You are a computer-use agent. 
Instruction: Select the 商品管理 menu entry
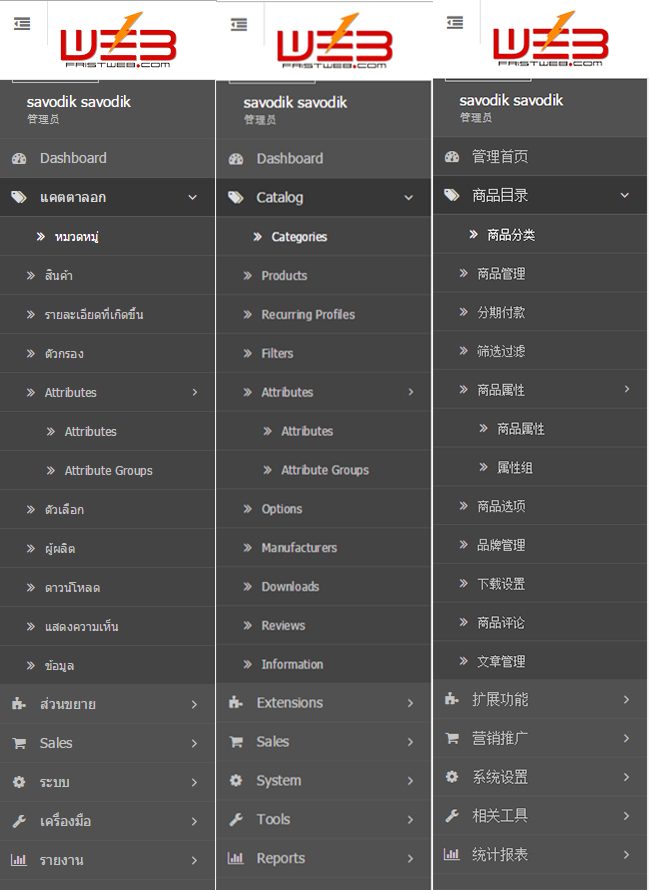coord(501,273)
